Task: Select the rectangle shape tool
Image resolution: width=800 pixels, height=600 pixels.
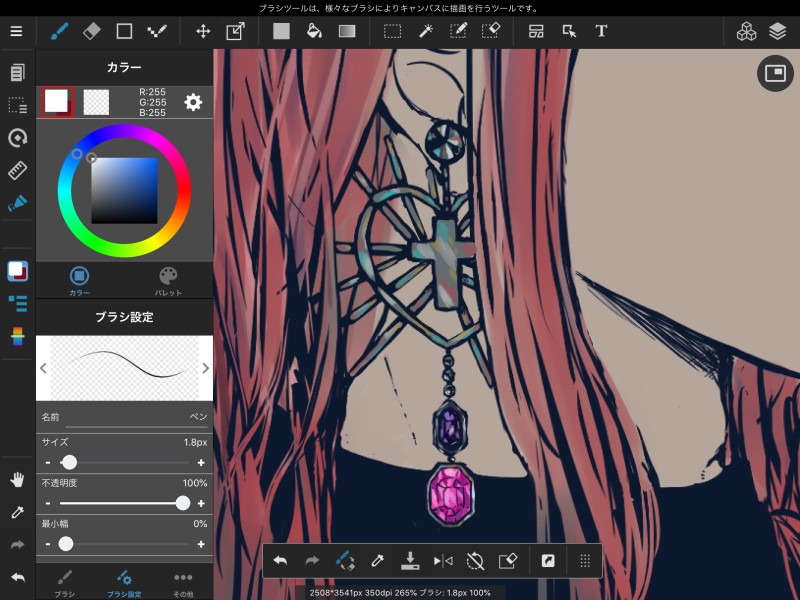Action: 124,31
